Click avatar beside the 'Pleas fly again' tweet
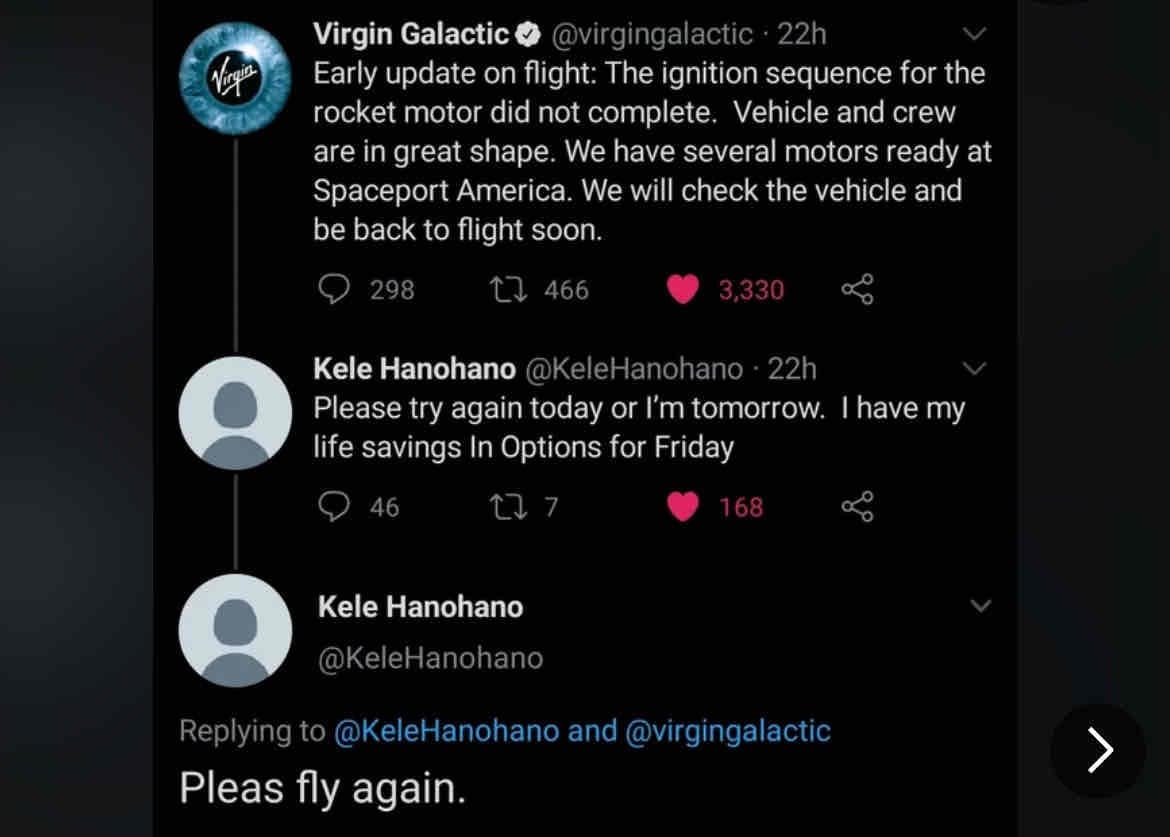 coord(235,631)
